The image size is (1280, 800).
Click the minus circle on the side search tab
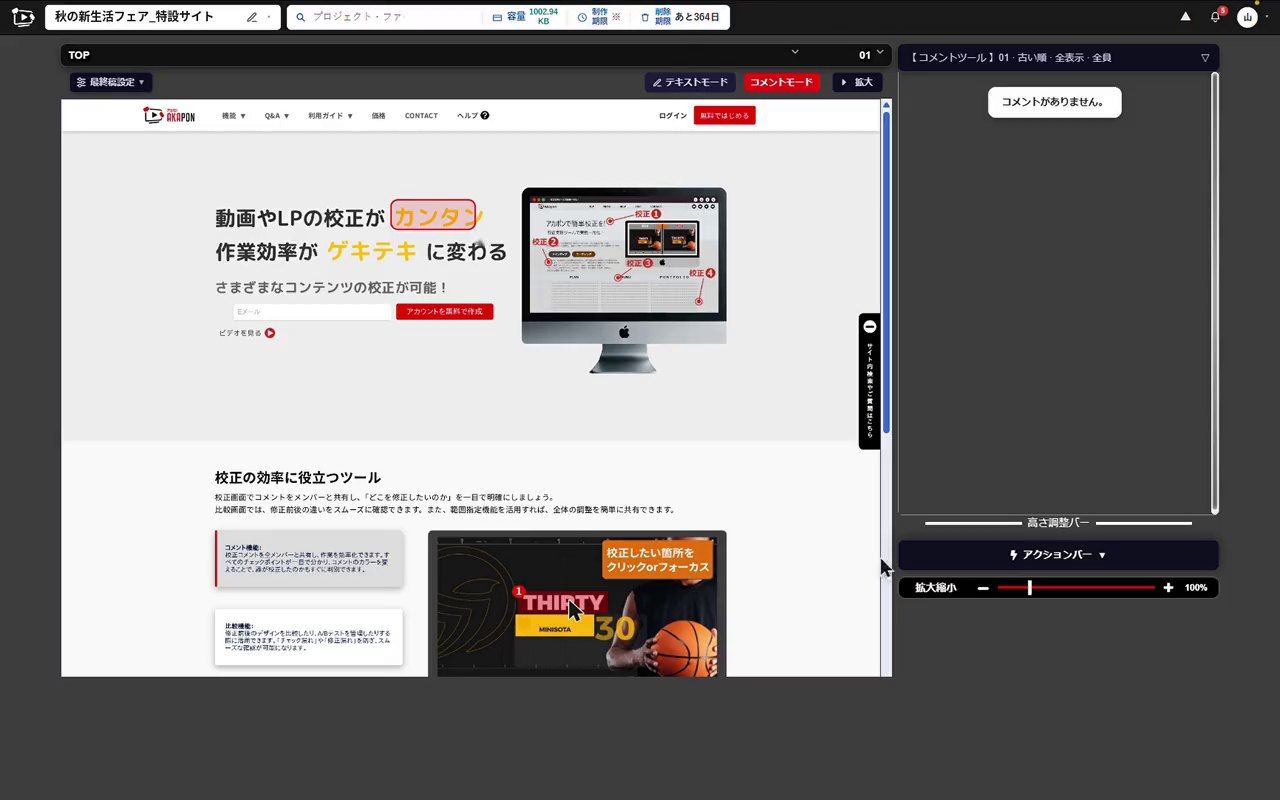pyautogui.click(x=870, y=327)
